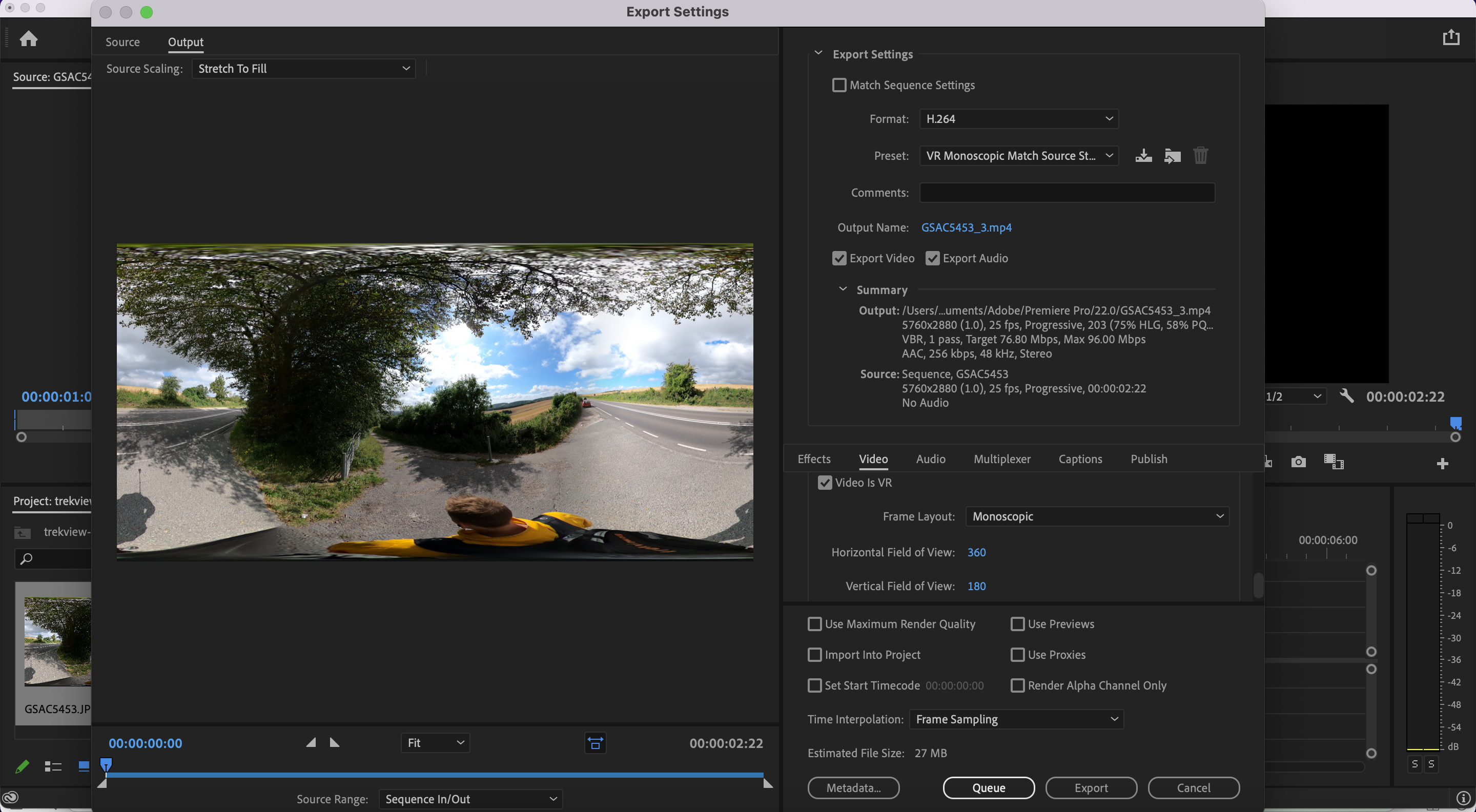
Task: Open the Multiplexer tab
Action: pyautogui.click(x=1002, y=459)
